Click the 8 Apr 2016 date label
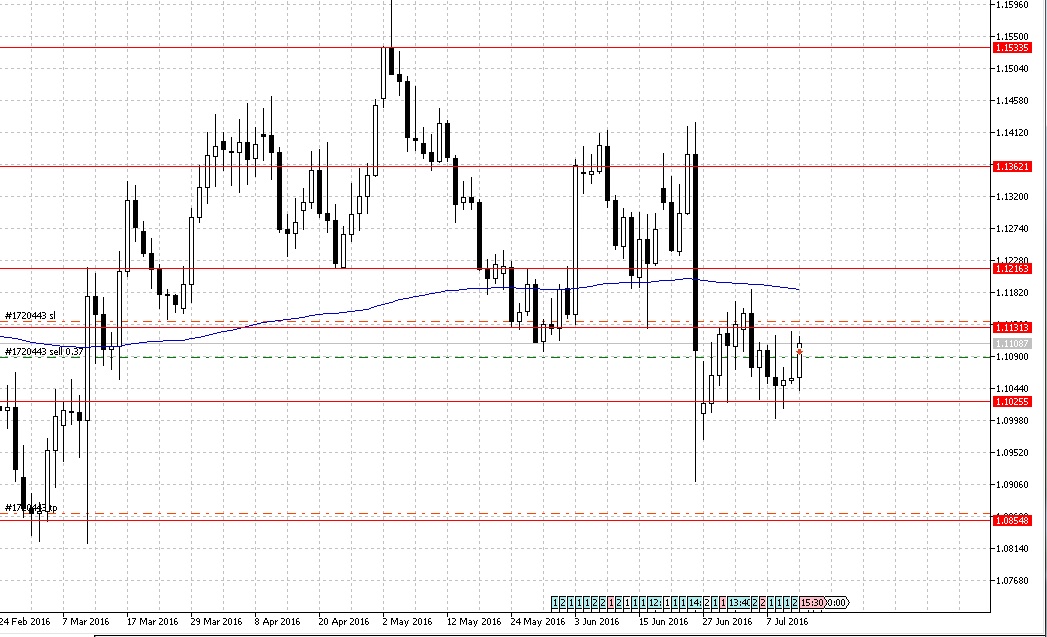 click(x=277, y=622)
